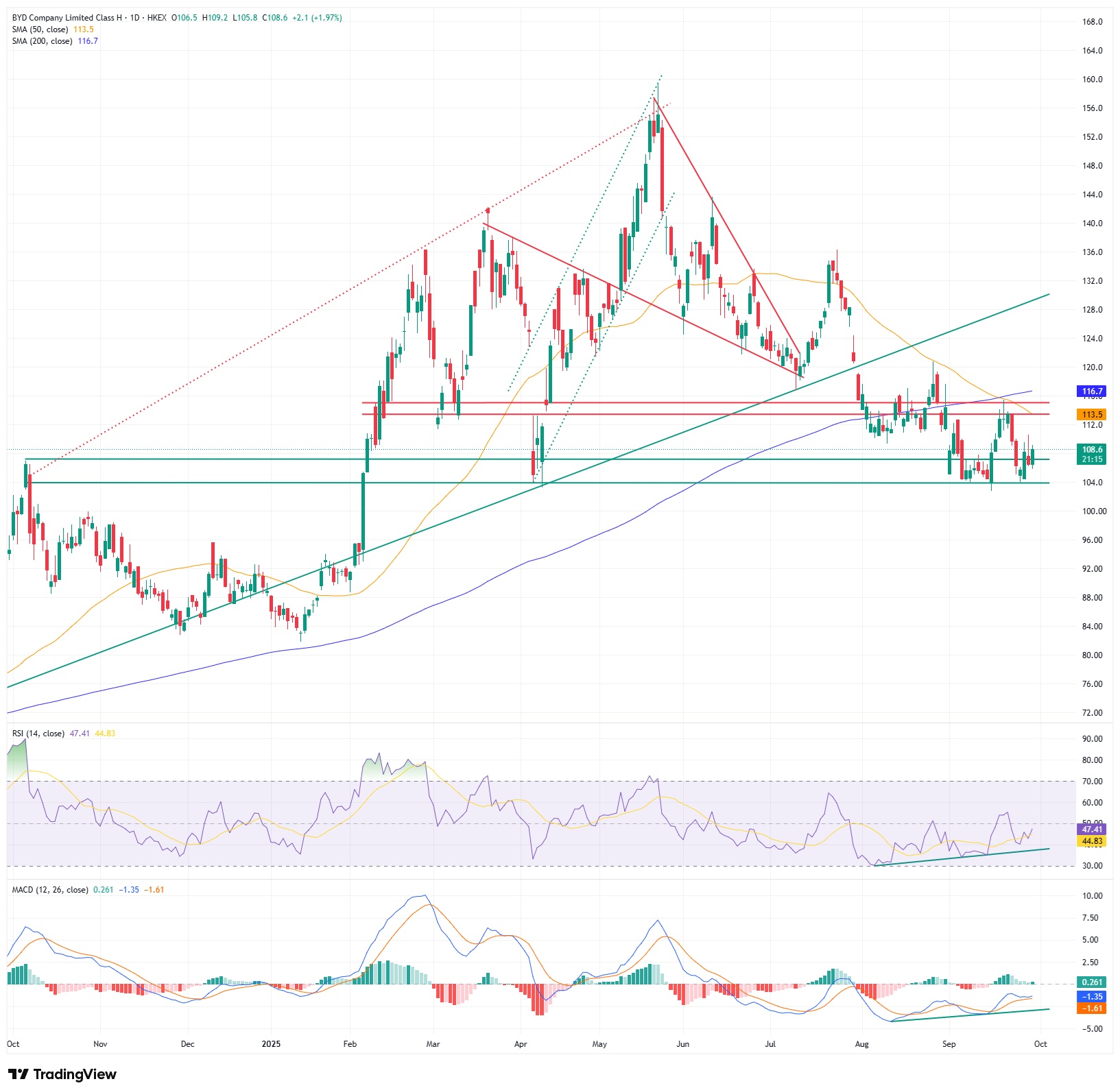Click the high value H109.2
The width and height of the screenshot is (1120, 1088).
pyautogui.click(x=215, y=18)
